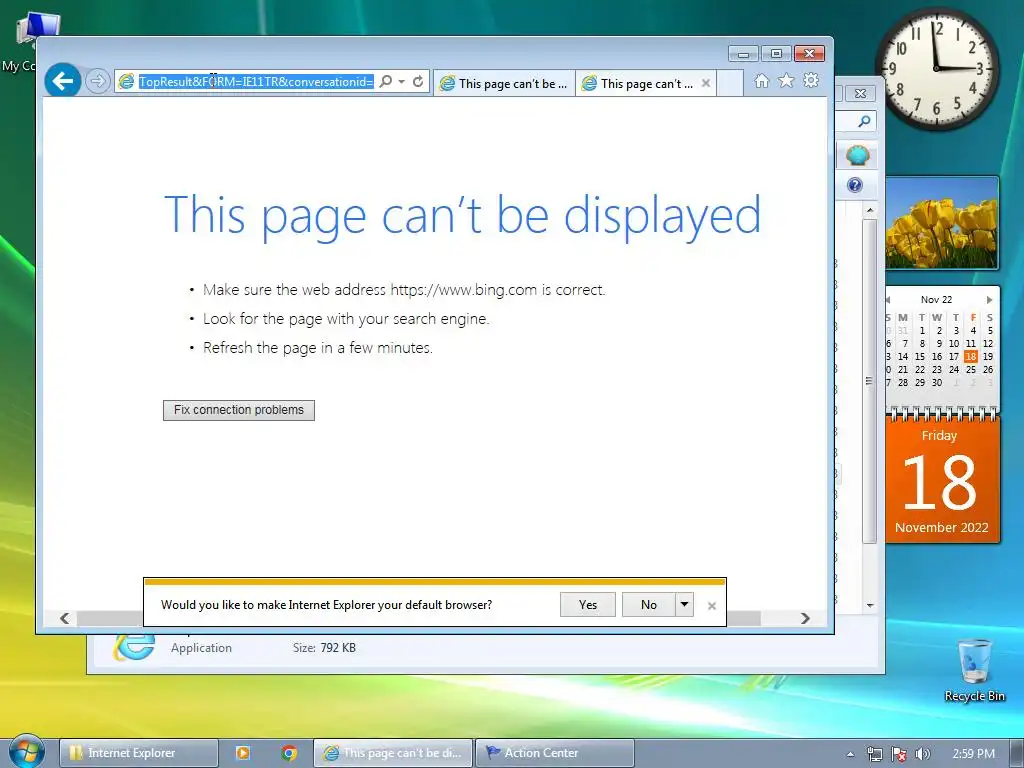The width and height of the screenshot is (1024, 768).
Task: Restore down the Internet Explorer window
Action: (x=776, y=54)
